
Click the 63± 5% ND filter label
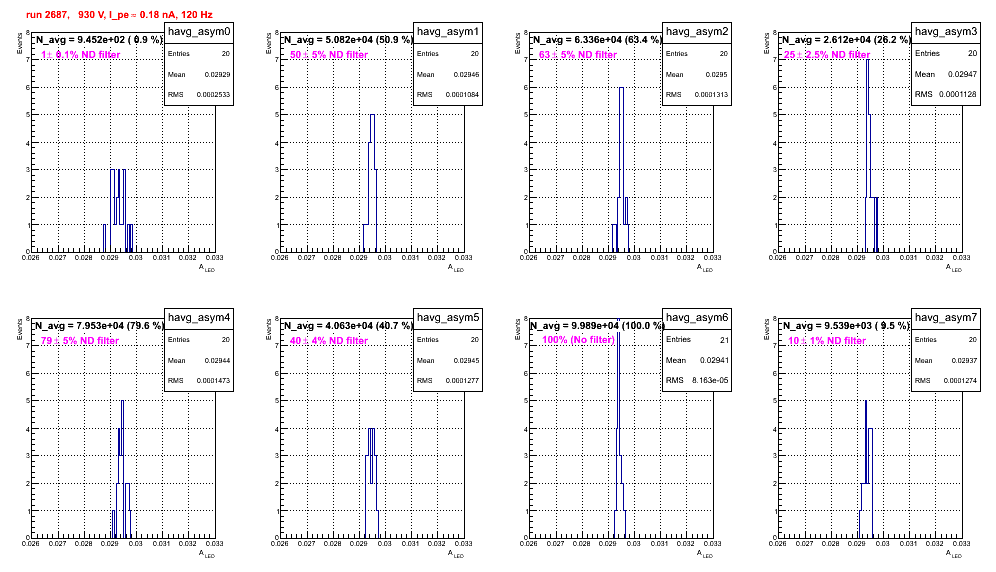tap(577, 55)
